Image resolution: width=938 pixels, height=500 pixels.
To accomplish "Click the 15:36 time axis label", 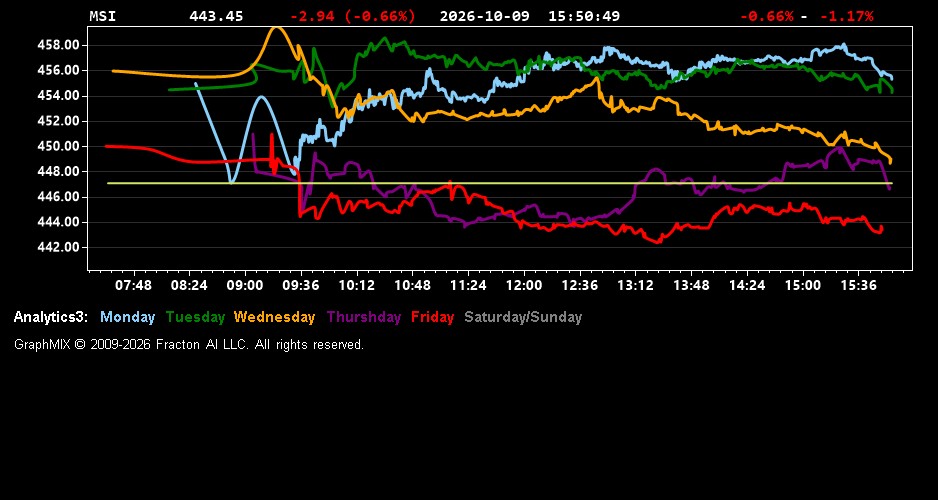I will [858, 286].
